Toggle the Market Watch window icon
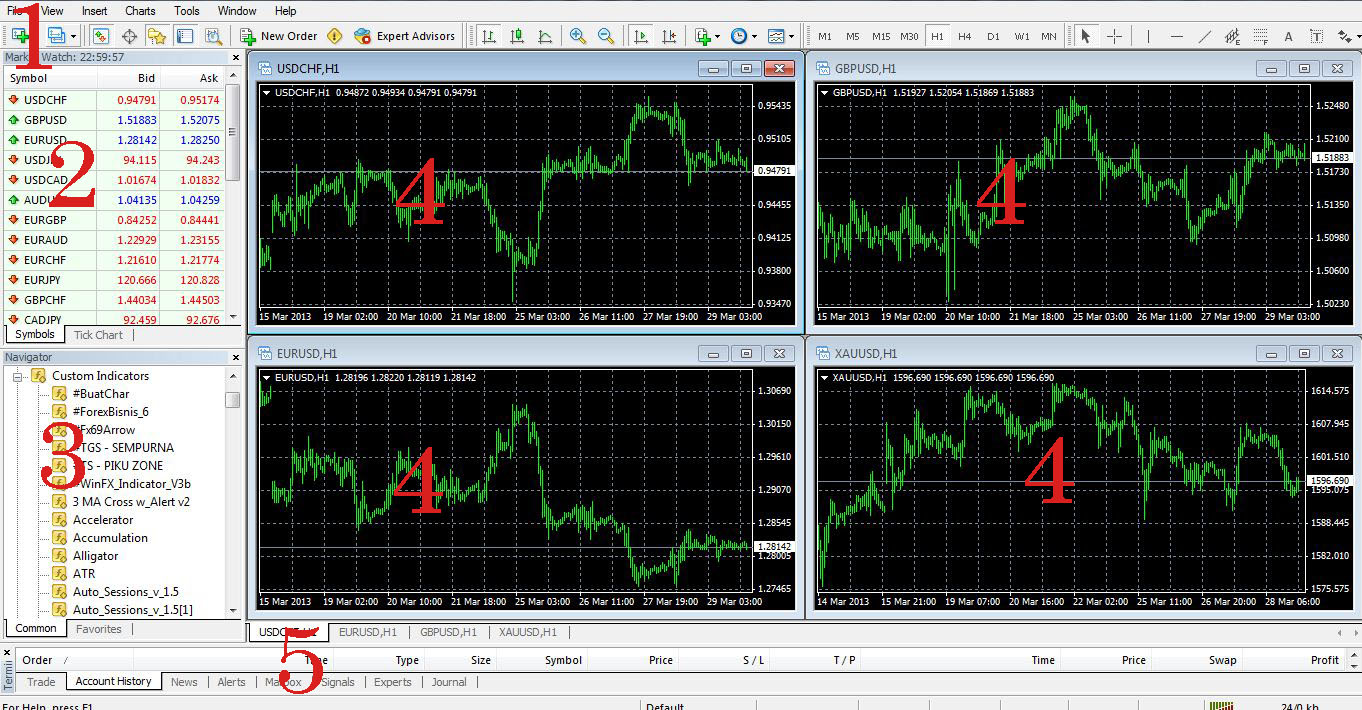The width and height of the screenshot is (1362, 710). (x=101, y=36)
